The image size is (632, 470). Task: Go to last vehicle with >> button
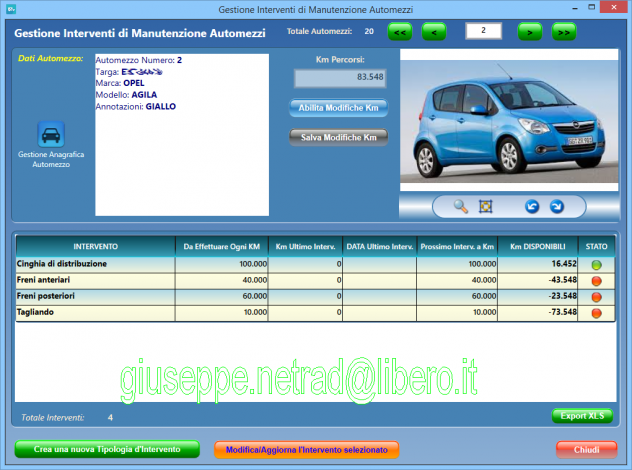pos(564,32)
